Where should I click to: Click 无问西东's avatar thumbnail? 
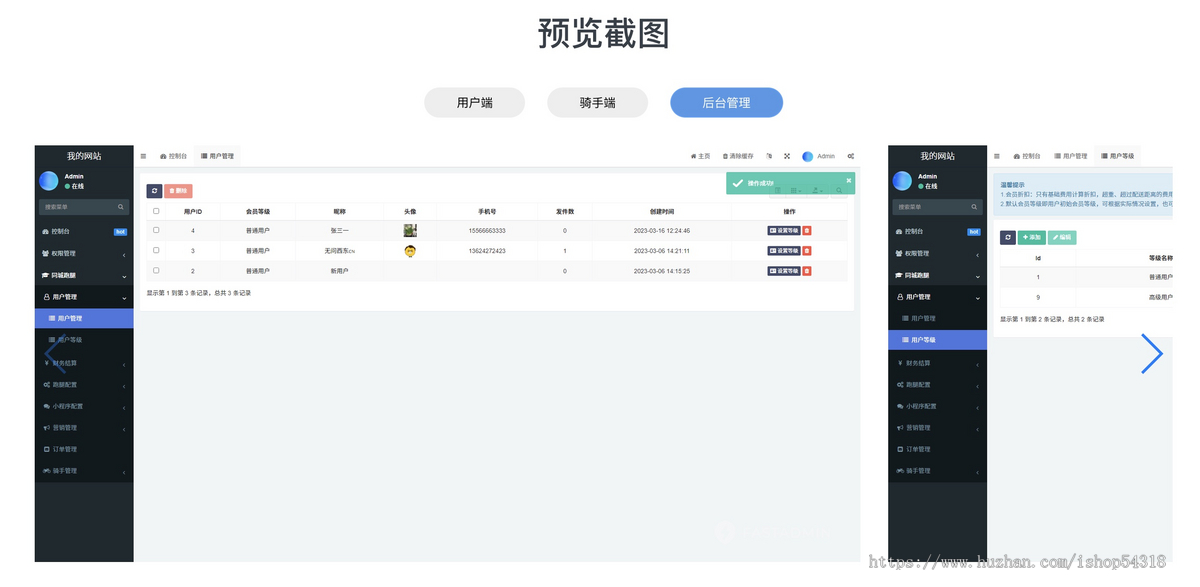click(x=410, y=250)
